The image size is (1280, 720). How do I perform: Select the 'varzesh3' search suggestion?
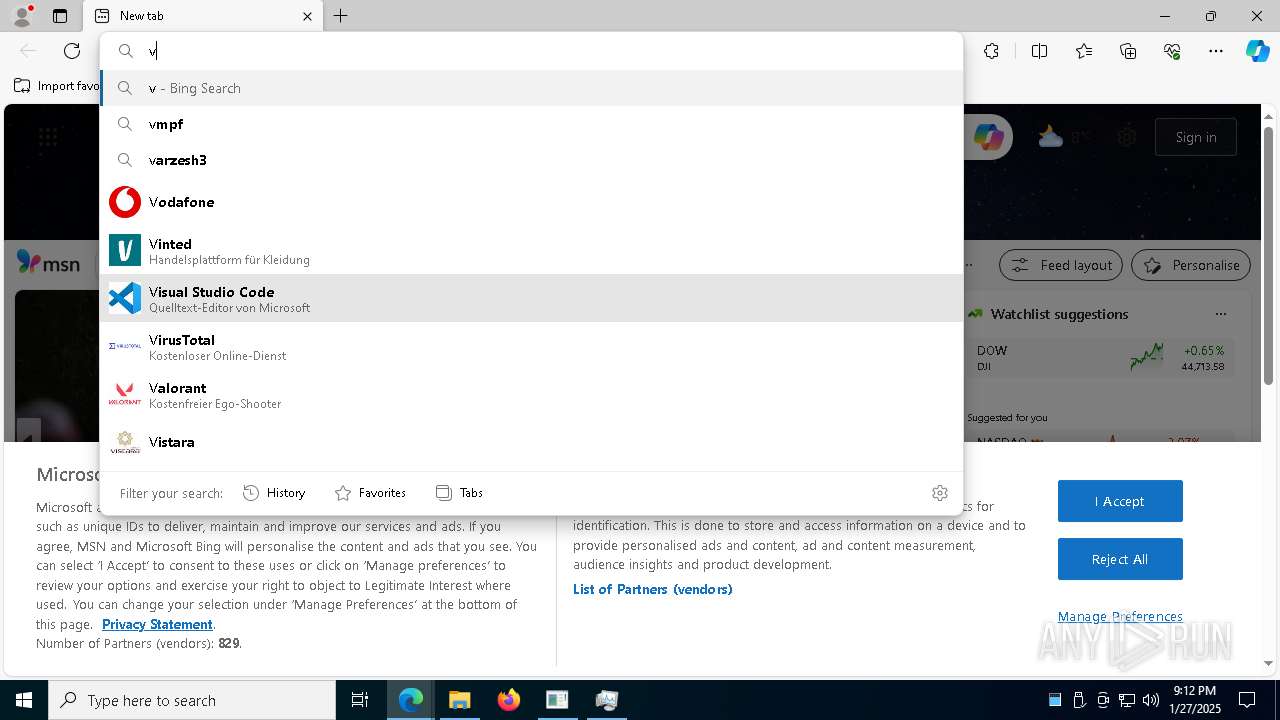click(531, 160)
